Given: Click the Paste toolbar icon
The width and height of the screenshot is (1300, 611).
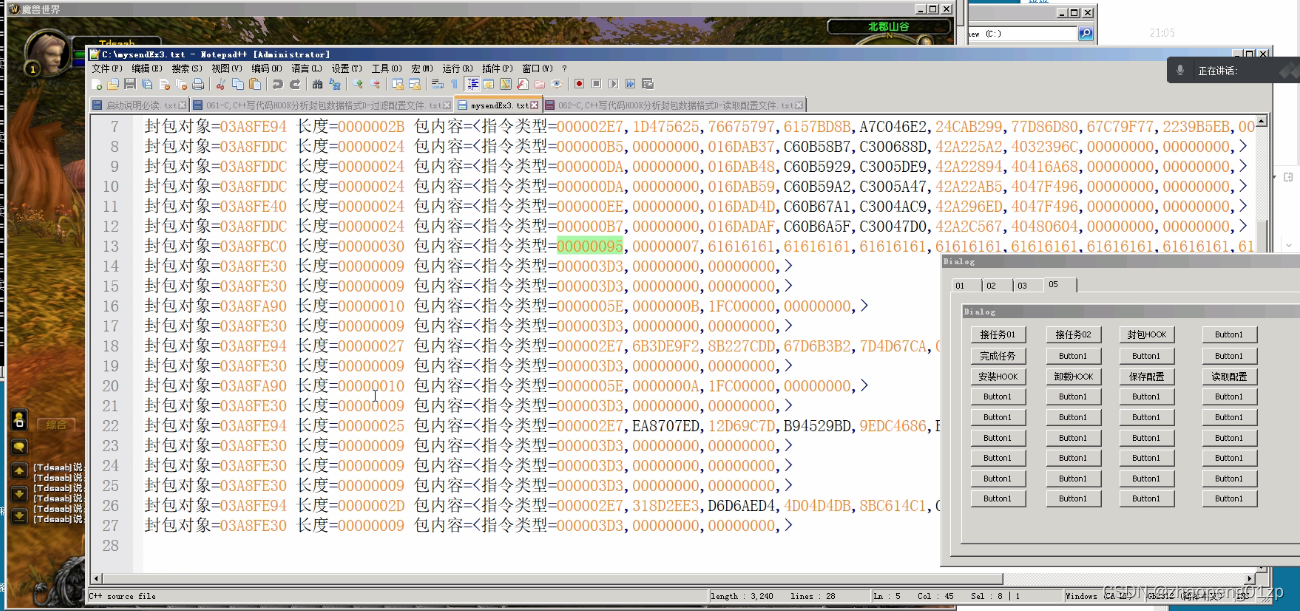Looking at the screenshot, I should pos(254,84).
